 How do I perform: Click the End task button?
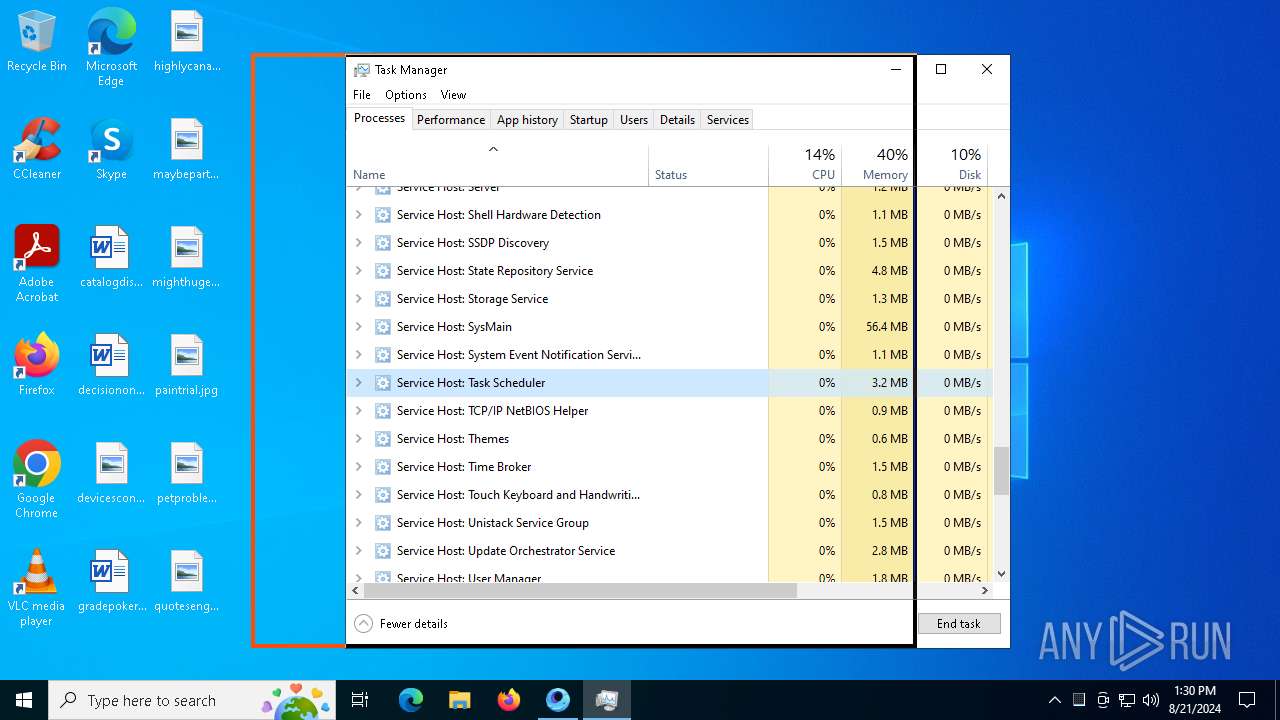959,623
